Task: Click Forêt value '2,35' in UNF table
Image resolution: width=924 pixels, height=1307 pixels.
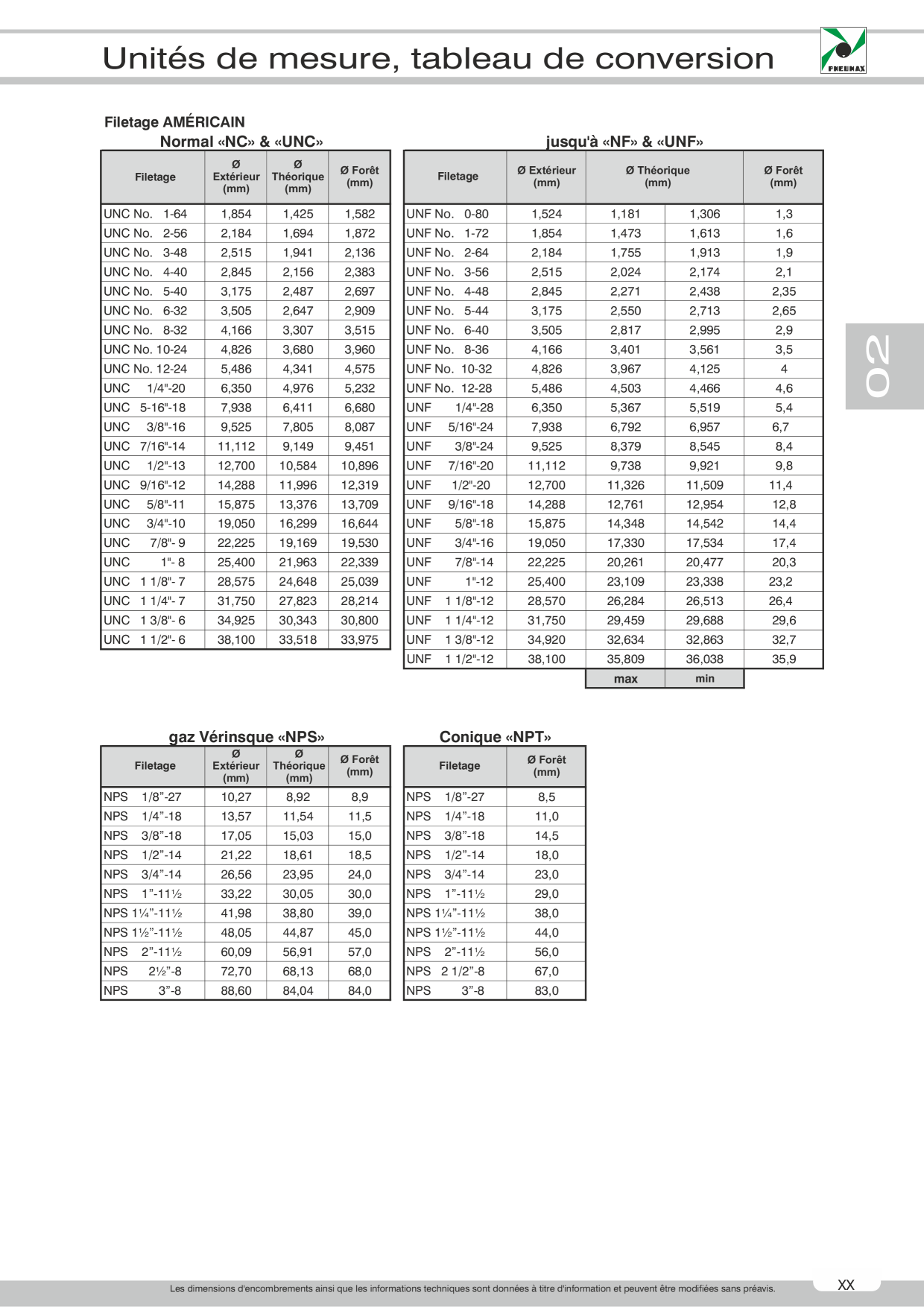Action: [784, 291]
